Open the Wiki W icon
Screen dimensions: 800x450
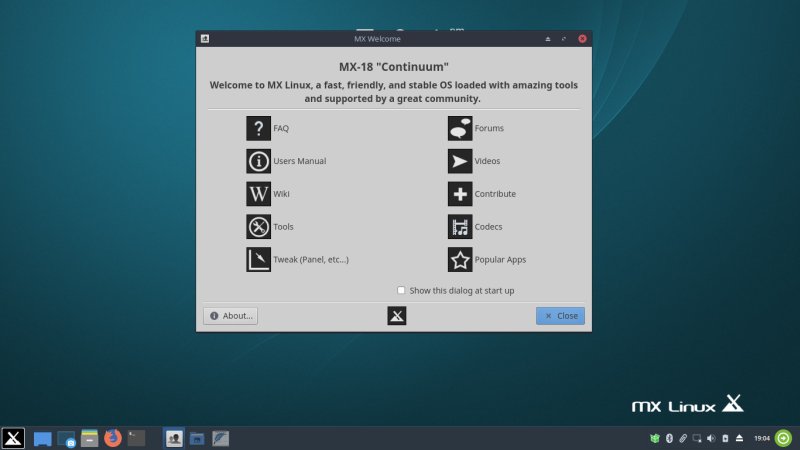(x=258, y=194)
